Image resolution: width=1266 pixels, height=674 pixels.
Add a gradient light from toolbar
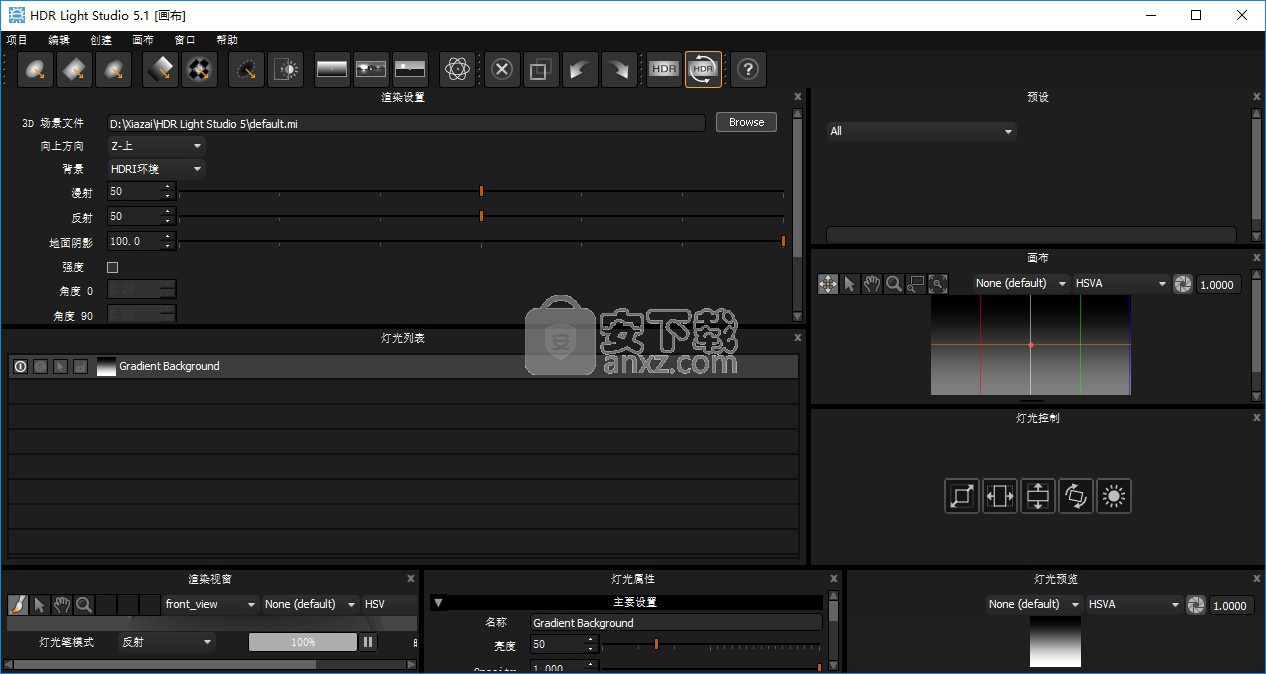click(x=161, y=69)
